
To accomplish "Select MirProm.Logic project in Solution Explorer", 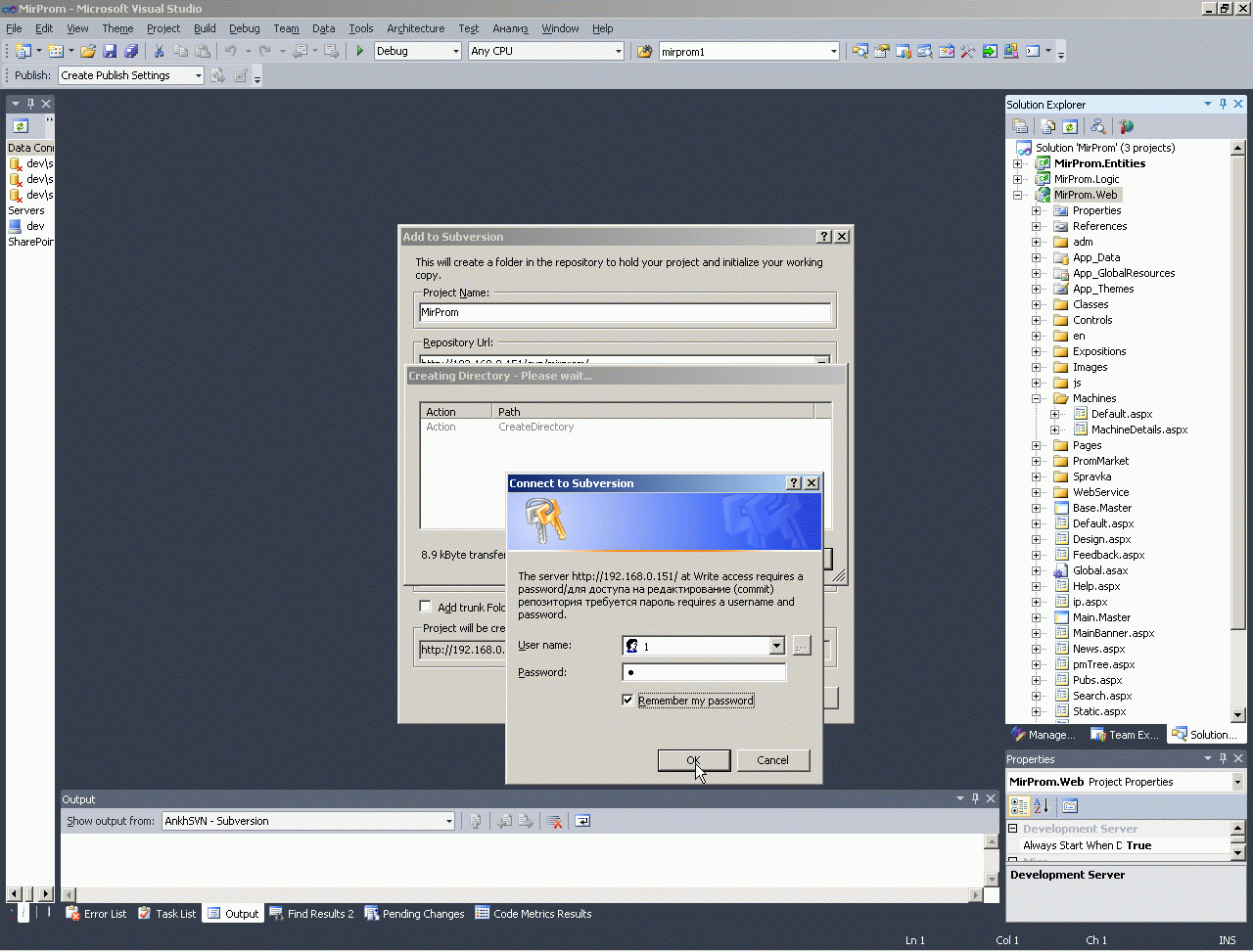I will (1086, 179).
